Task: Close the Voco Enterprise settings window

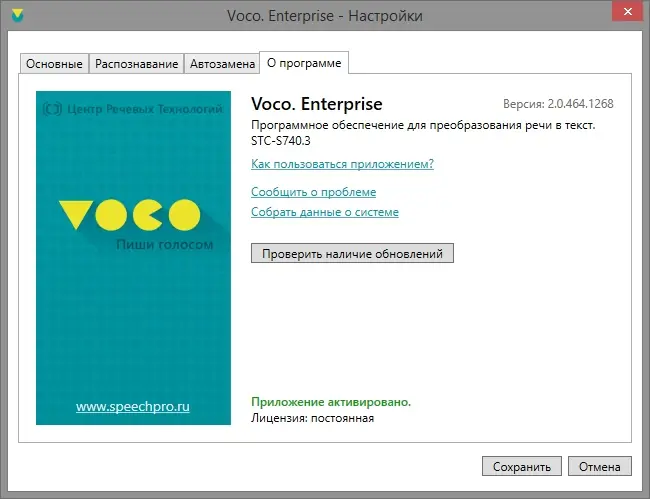Action: coord(628,12)
